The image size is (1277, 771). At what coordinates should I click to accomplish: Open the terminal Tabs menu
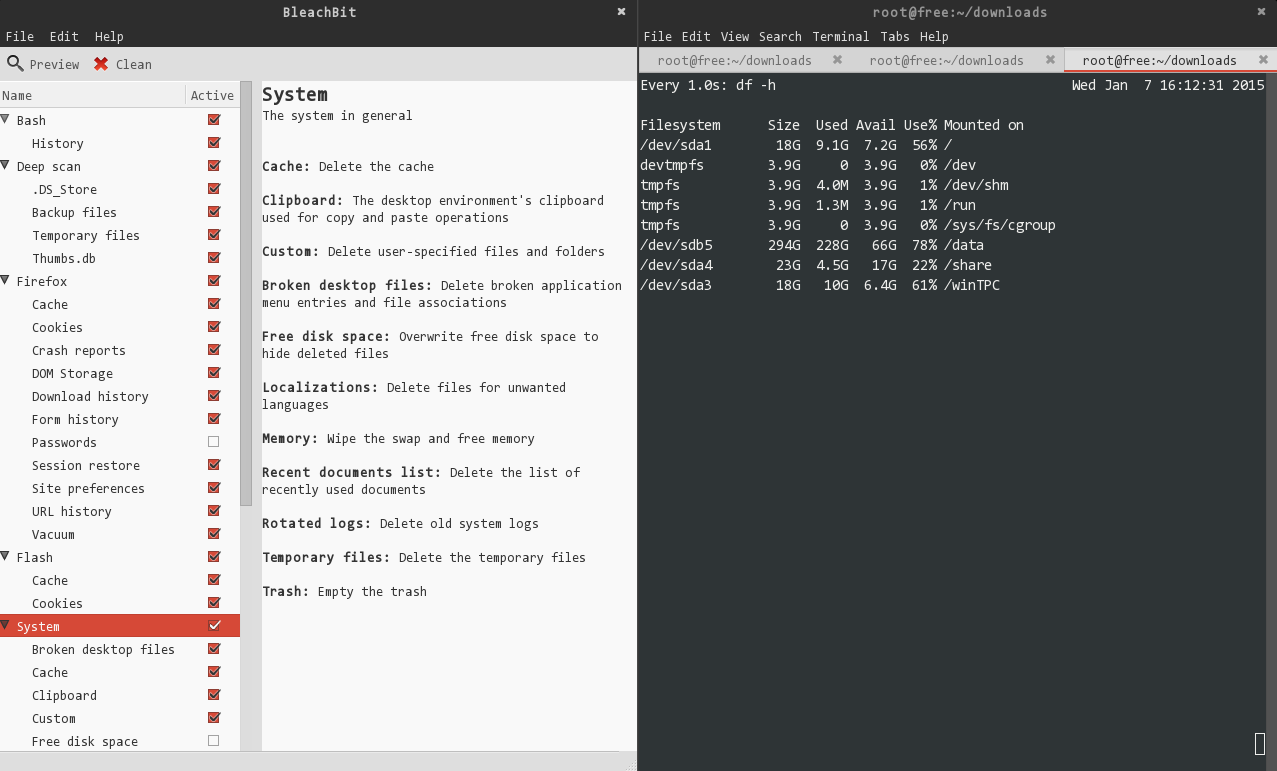pyautogui.click(x=895, y=36)
